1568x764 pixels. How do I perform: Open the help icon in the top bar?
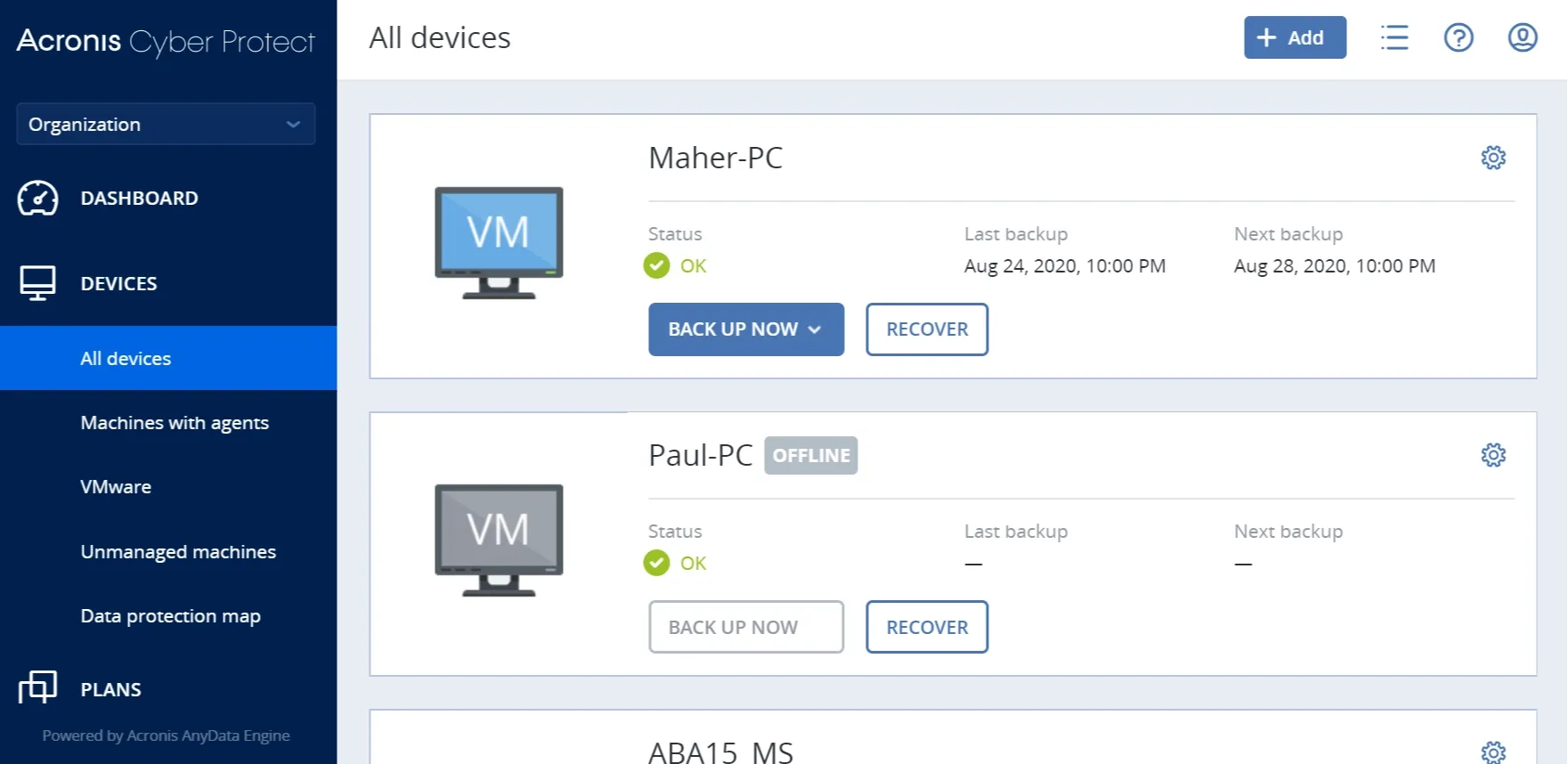tap(1458, 37)
